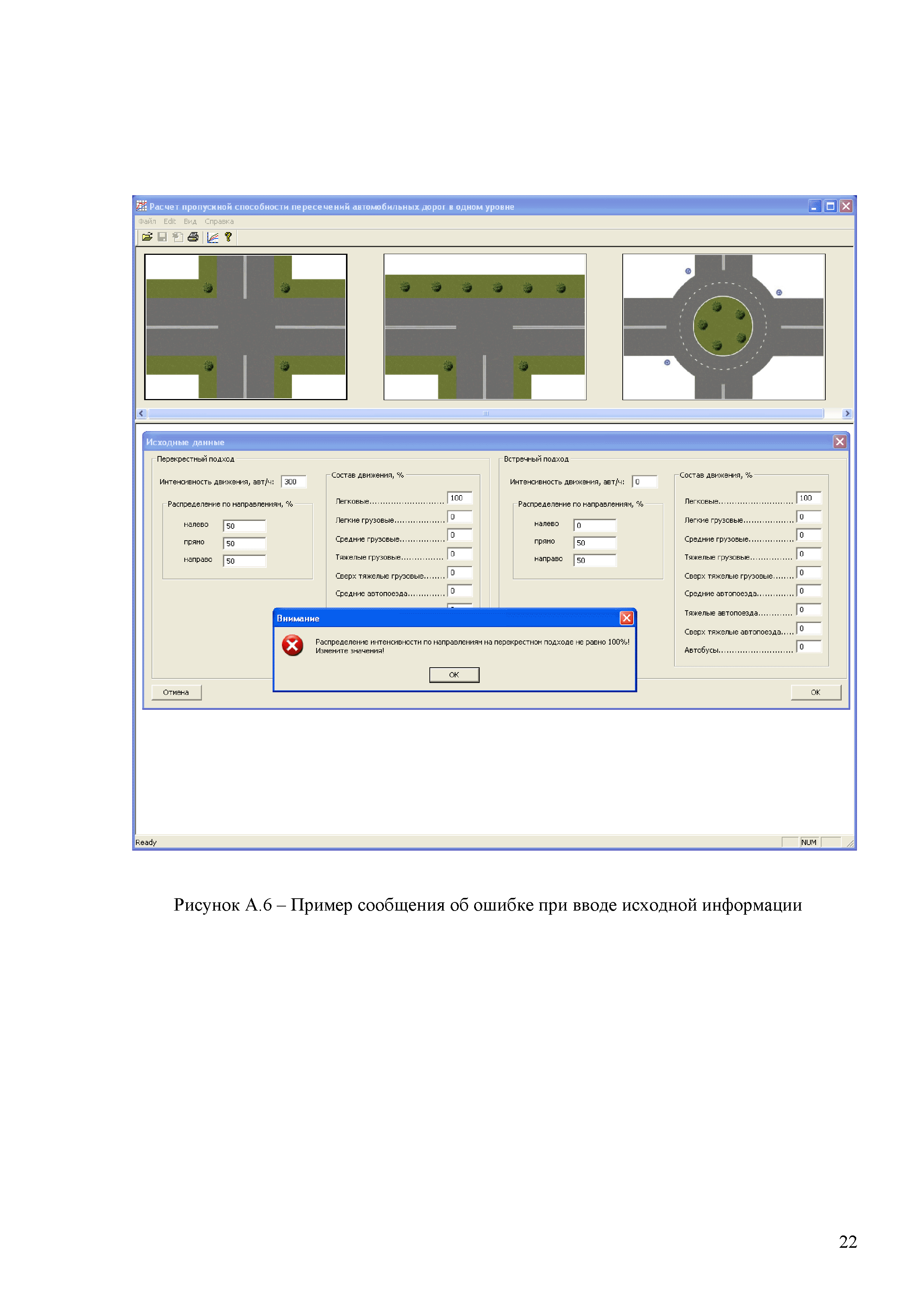Minimize the main application window
Image resolution: width=924 pixels, height=1307 pixels.
[814, 206]
